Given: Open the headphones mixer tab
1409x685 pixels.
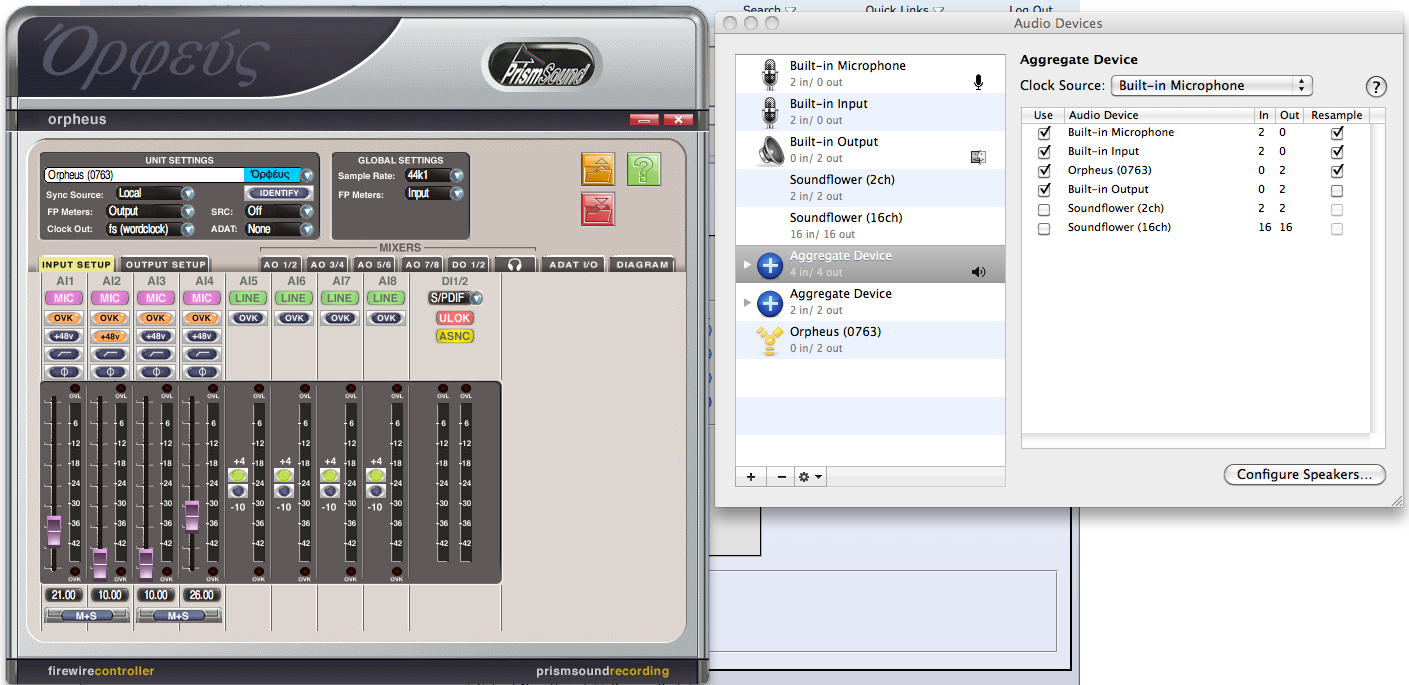Looking at the screenshot, I should (x=516, y=265).
